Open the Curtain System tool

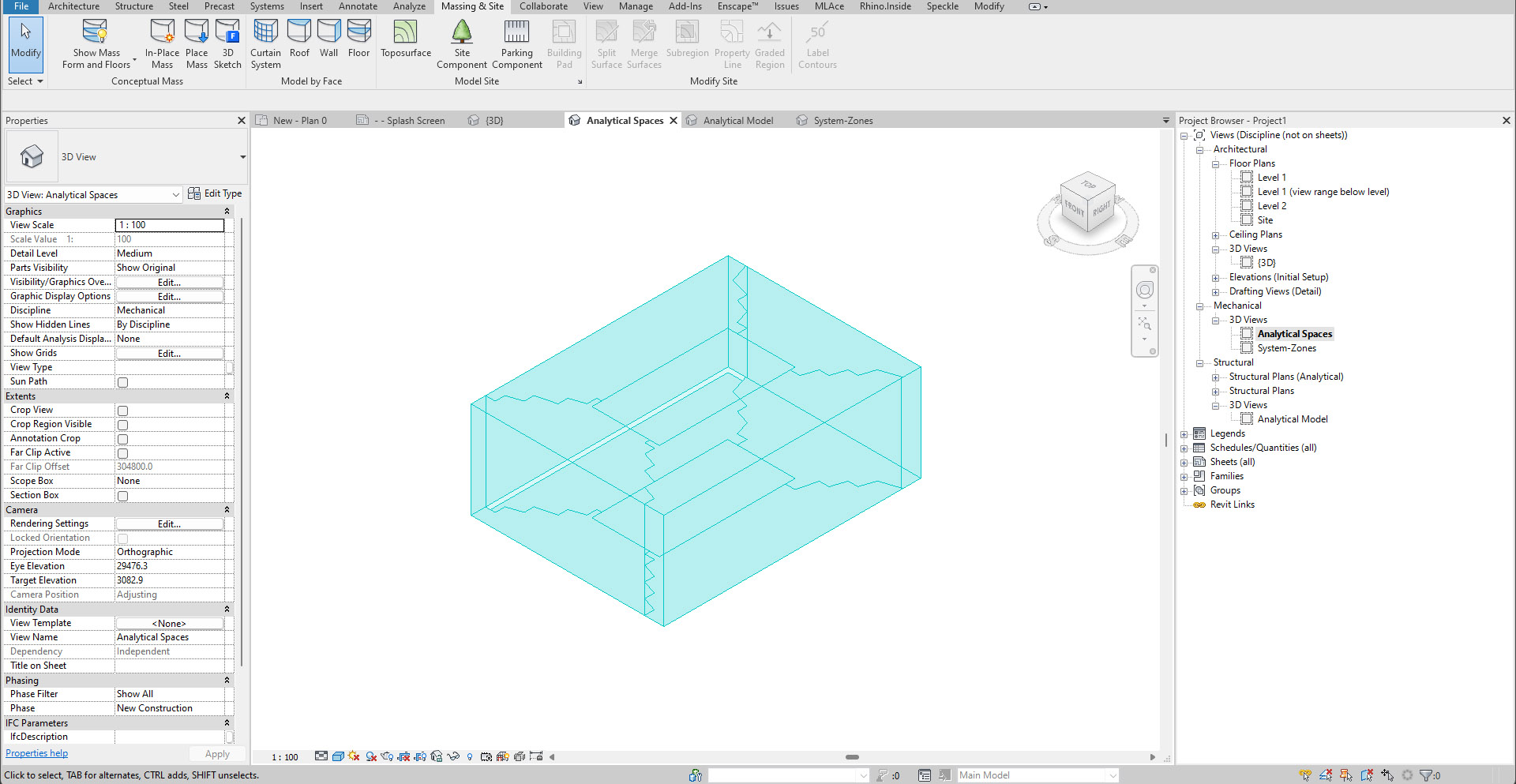pyautogui.click(x=265, y=43)
